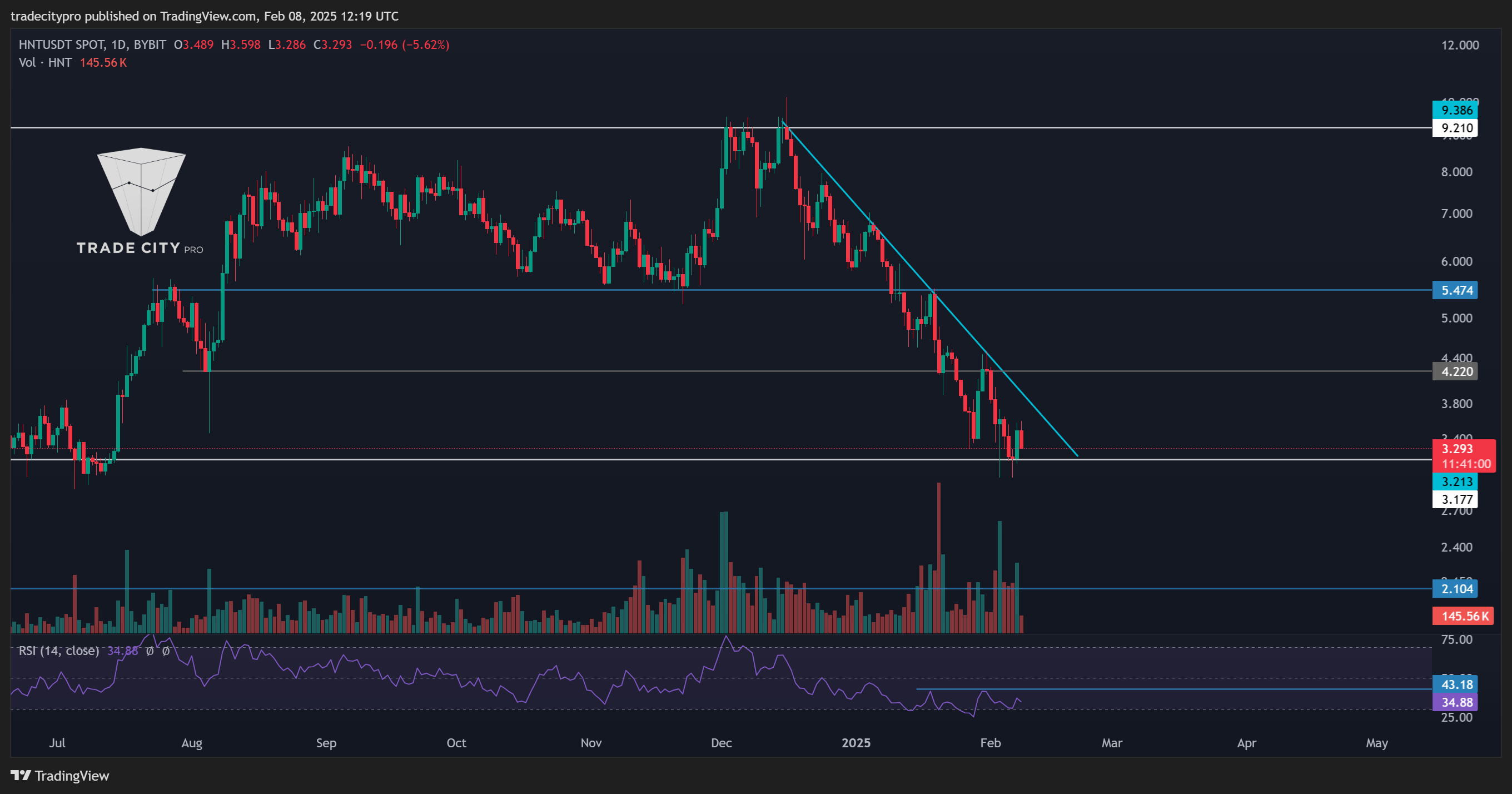The image size is (1512, 794).
Task: Click the RSI (14, close) indicator legend
Action: coord(59,651)
